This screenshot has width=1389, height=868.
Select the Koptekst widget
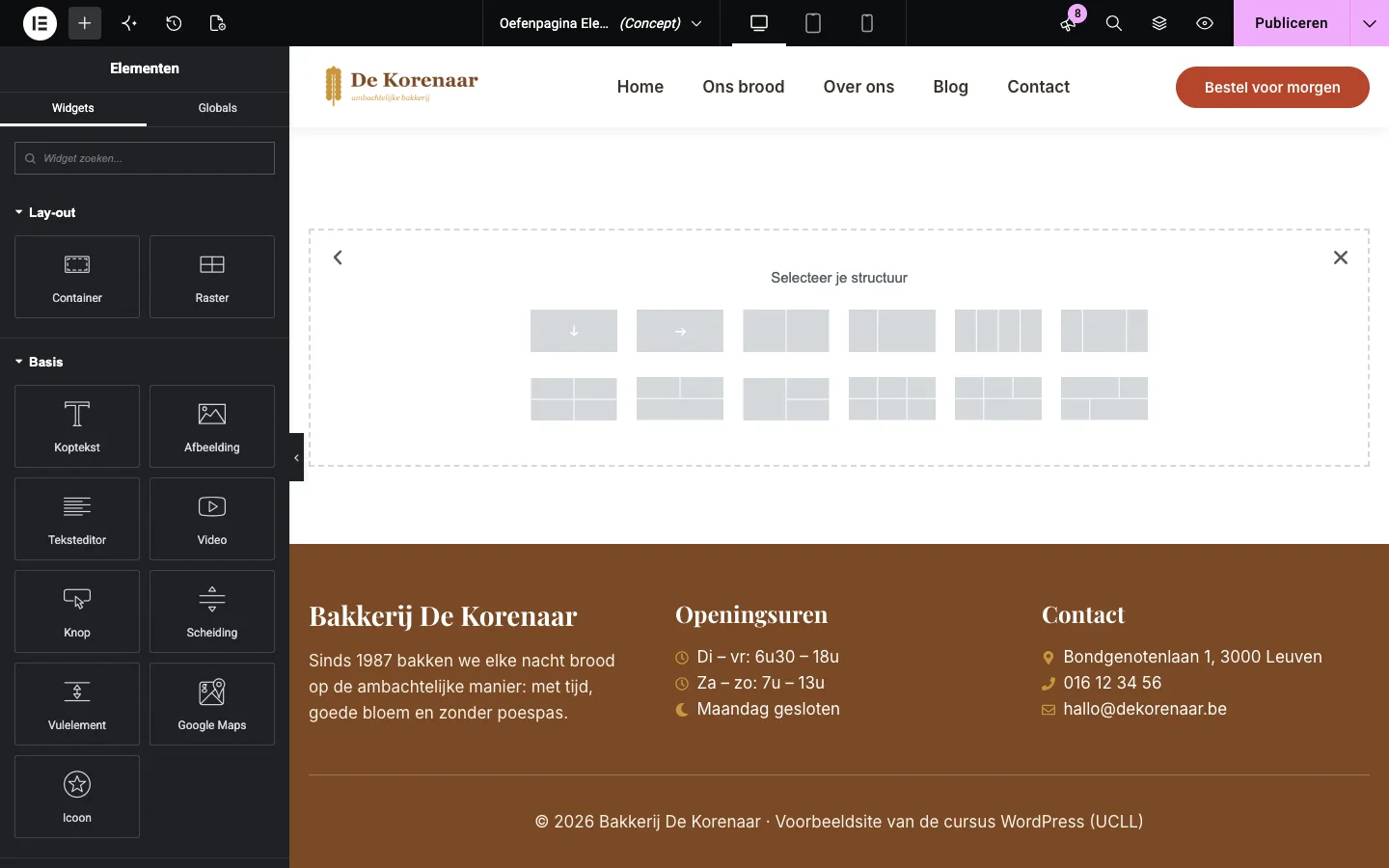click(x=77, y=426)
